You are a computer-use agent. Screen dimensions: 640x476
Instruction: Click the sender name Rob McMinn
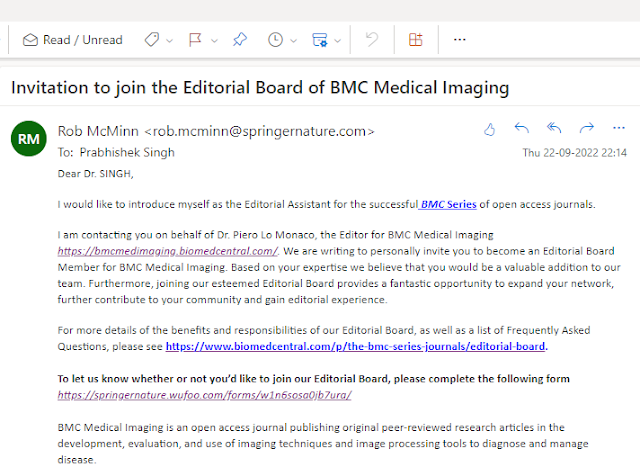point(98,131)
